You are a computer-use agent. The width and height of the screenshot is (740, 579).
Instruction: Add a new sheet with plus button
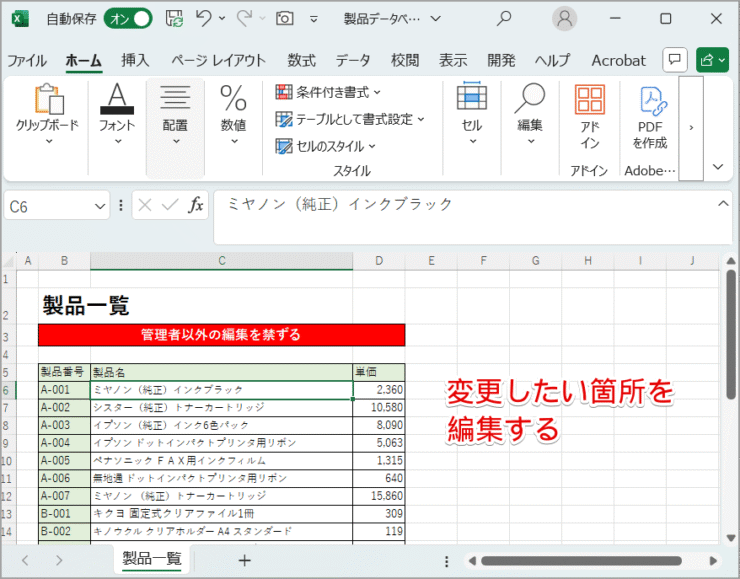pos(244,561)
